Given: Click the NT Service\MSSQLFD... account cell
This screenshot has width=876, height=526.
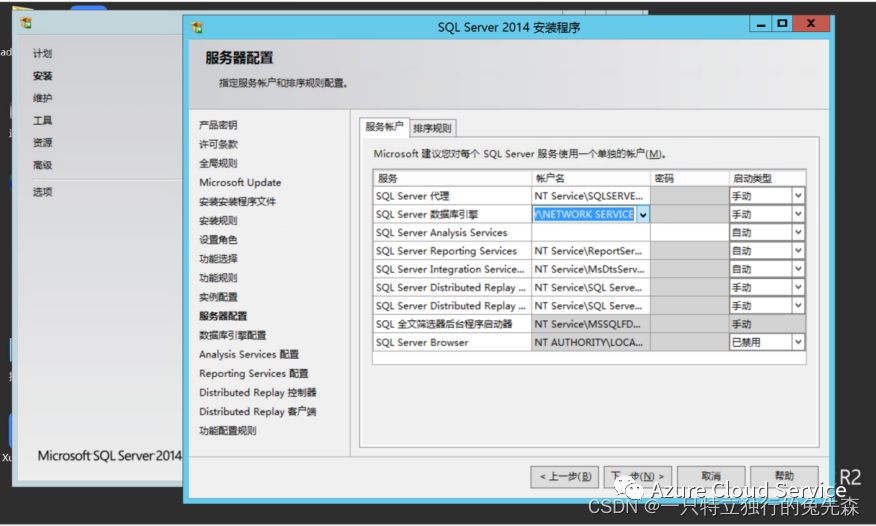Looking at the screenshot, I should click(x=591, y=324).
